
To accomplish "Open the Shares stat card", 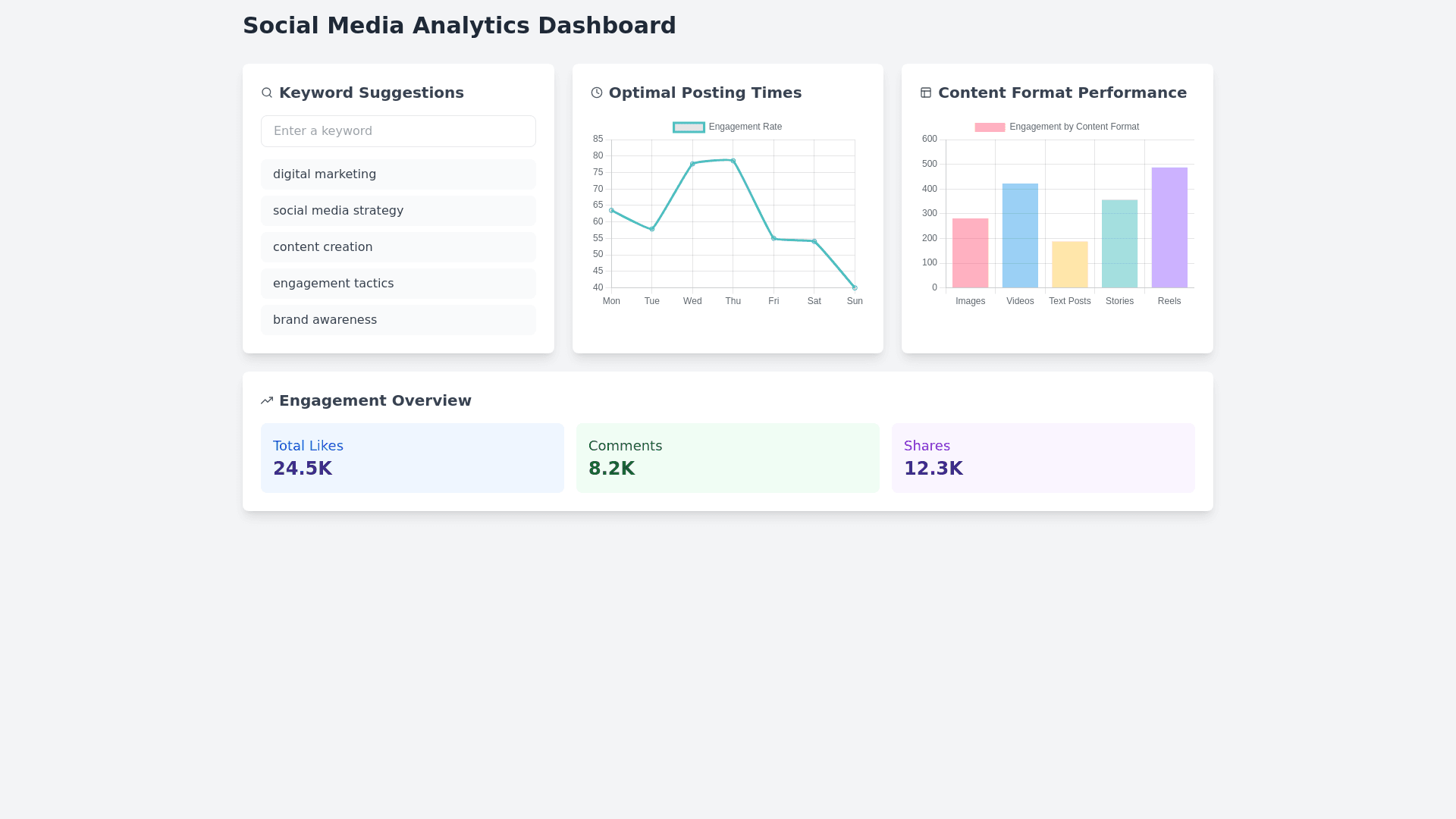I will [1043, 458].
